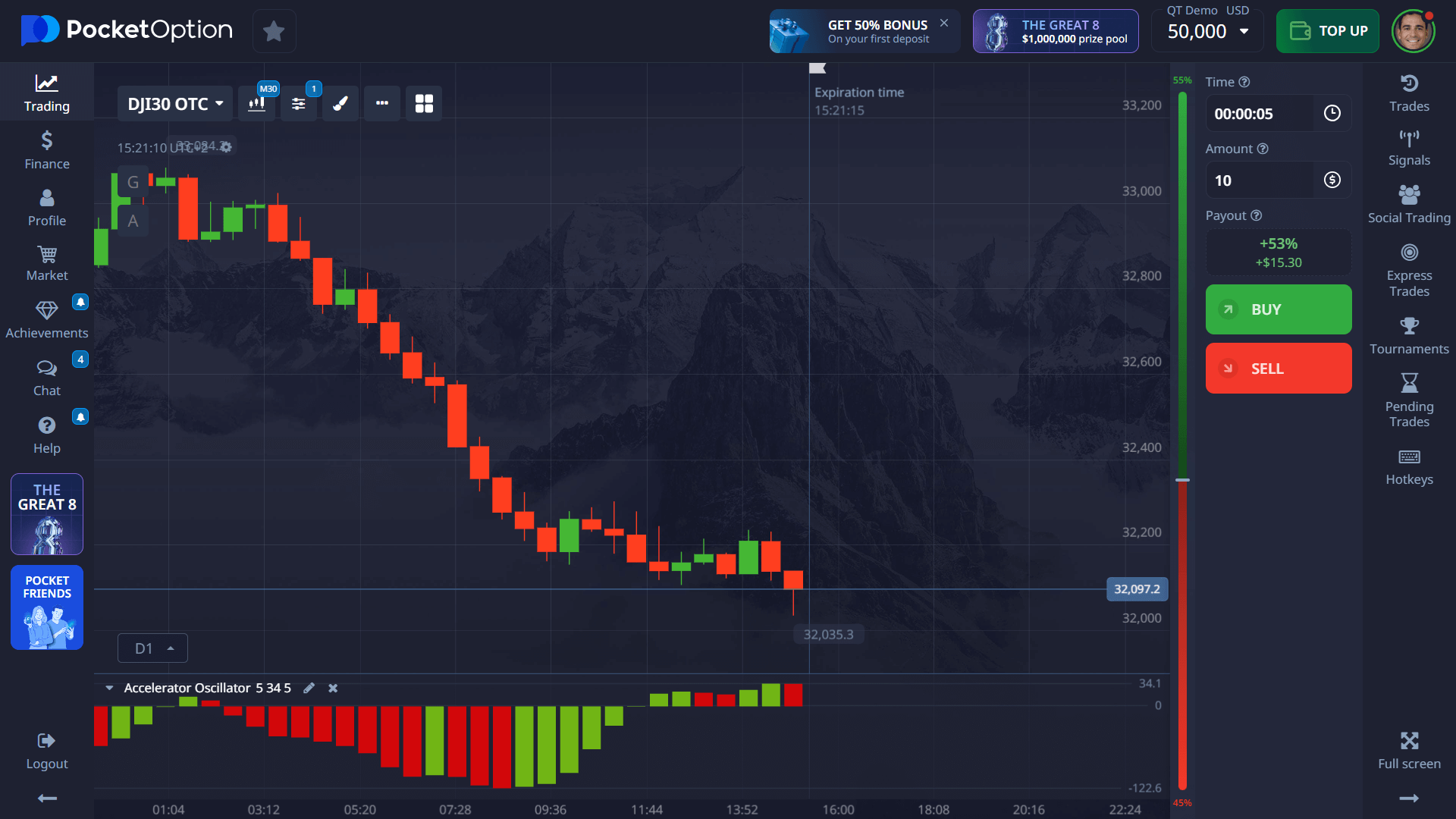1456x819 pixels.
Task: Open indicators settings icon
Action: click(299, 103)
